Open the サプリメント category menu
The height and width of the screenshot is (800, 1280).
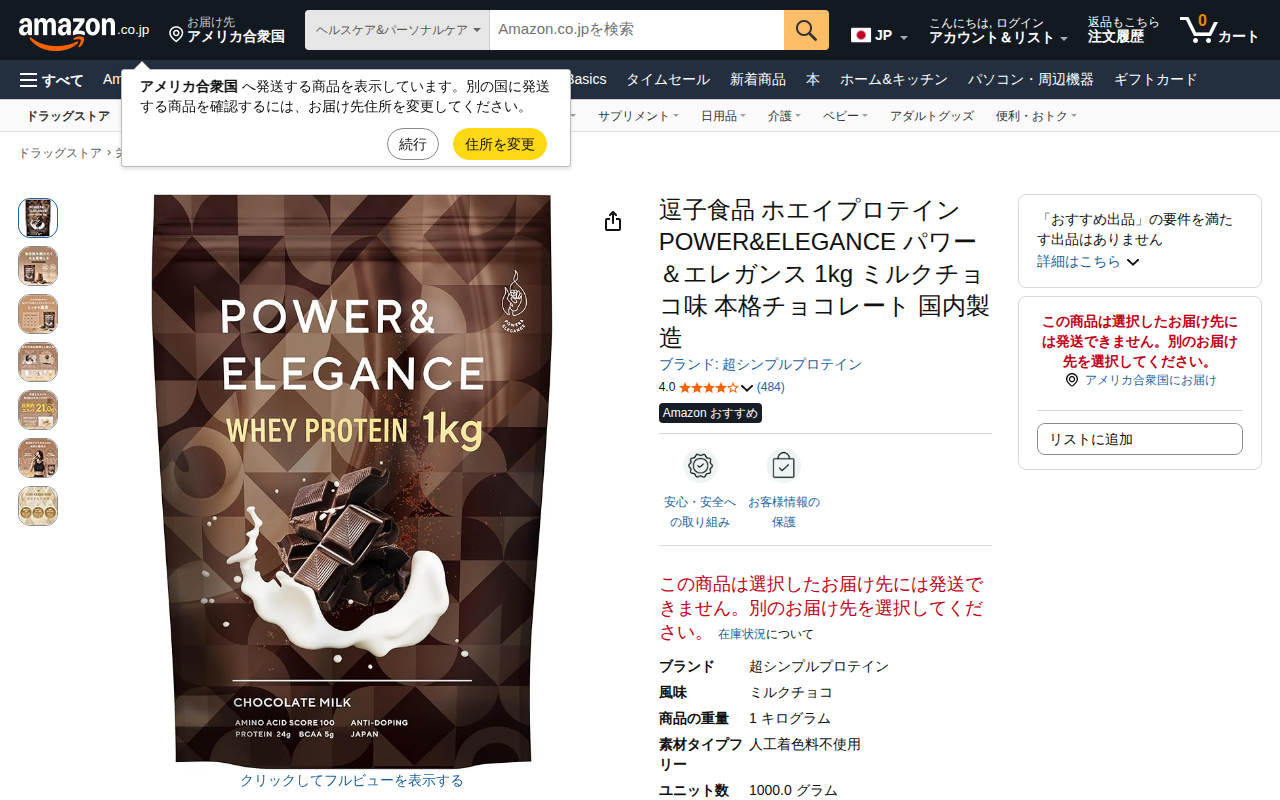[x=638, y=116]
